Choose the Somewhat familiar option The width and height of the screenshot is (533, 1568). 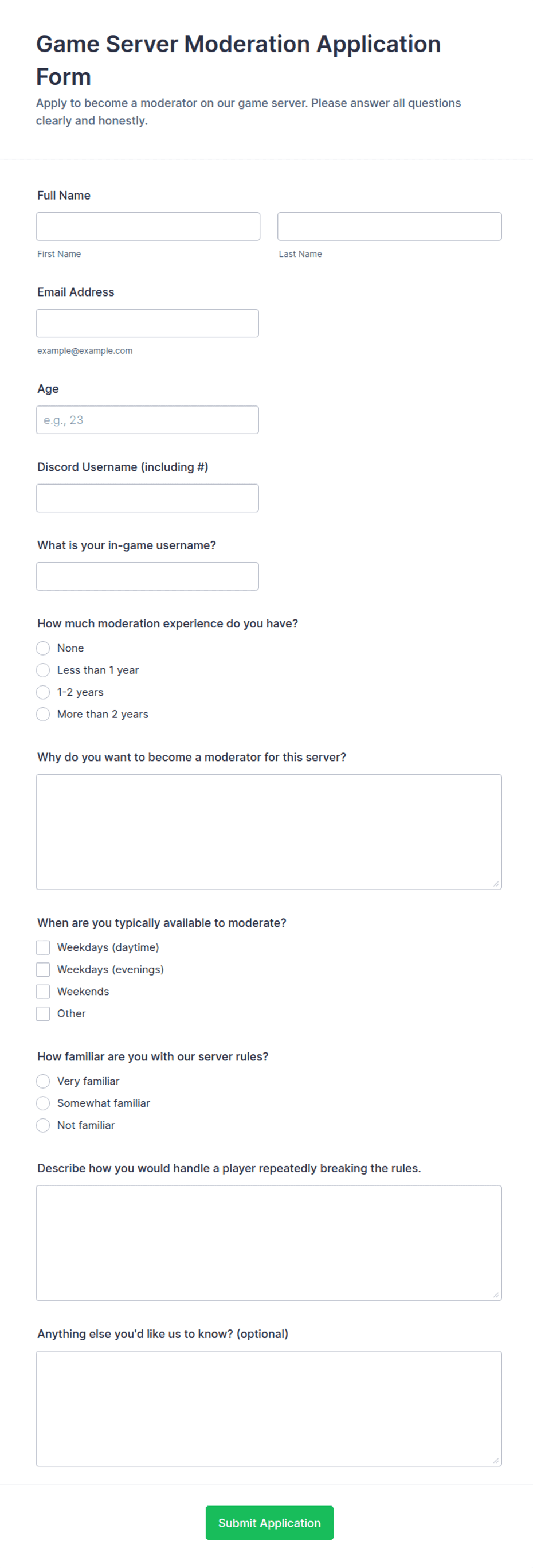point(42,1103)
